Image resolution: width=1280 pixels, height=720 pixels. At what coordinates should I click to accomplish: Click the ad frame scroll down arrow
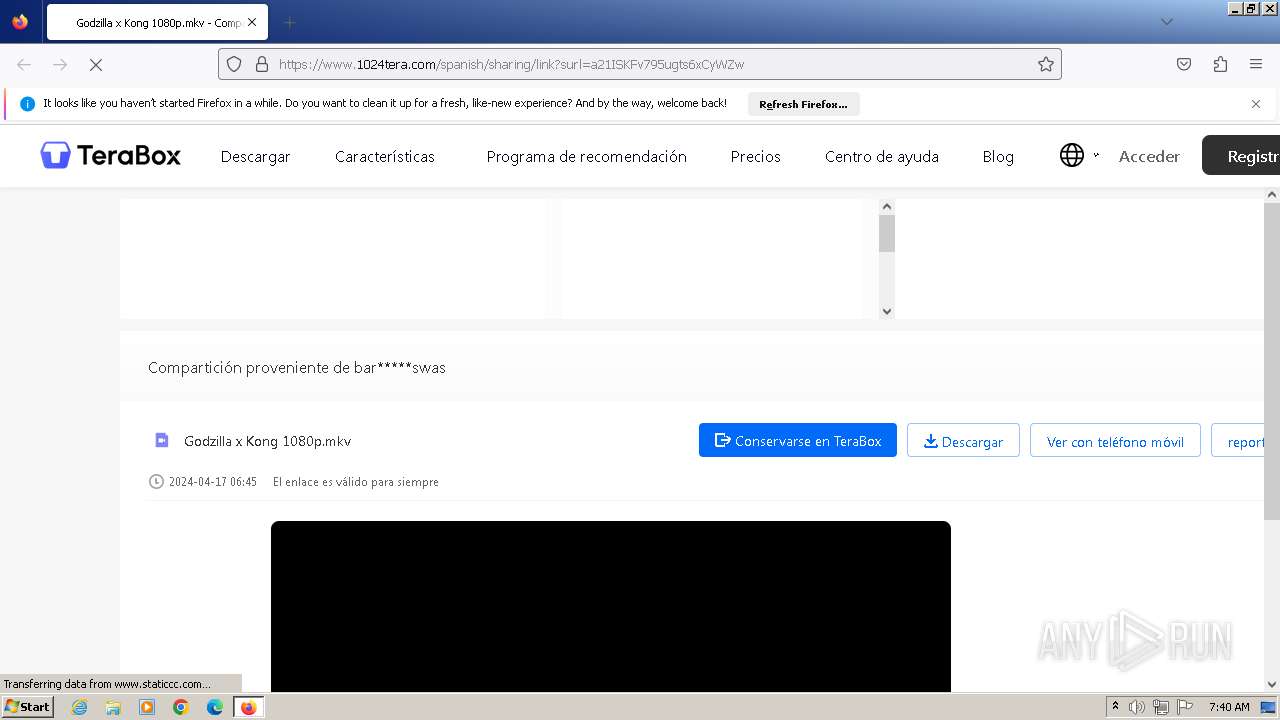(886, 311)
